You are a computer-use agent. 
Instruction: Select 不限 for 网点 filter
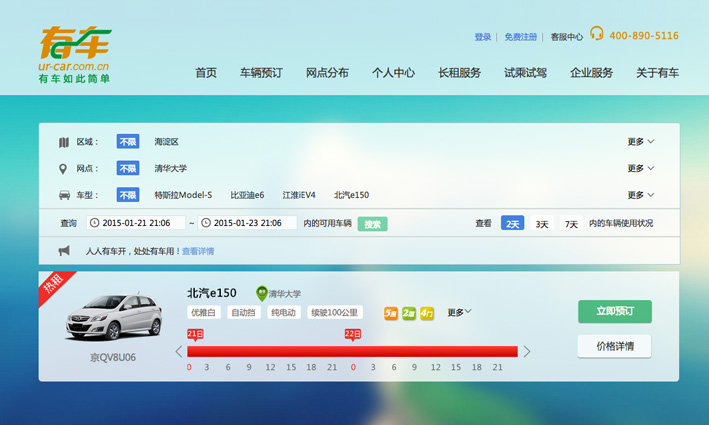pos(128,168)
